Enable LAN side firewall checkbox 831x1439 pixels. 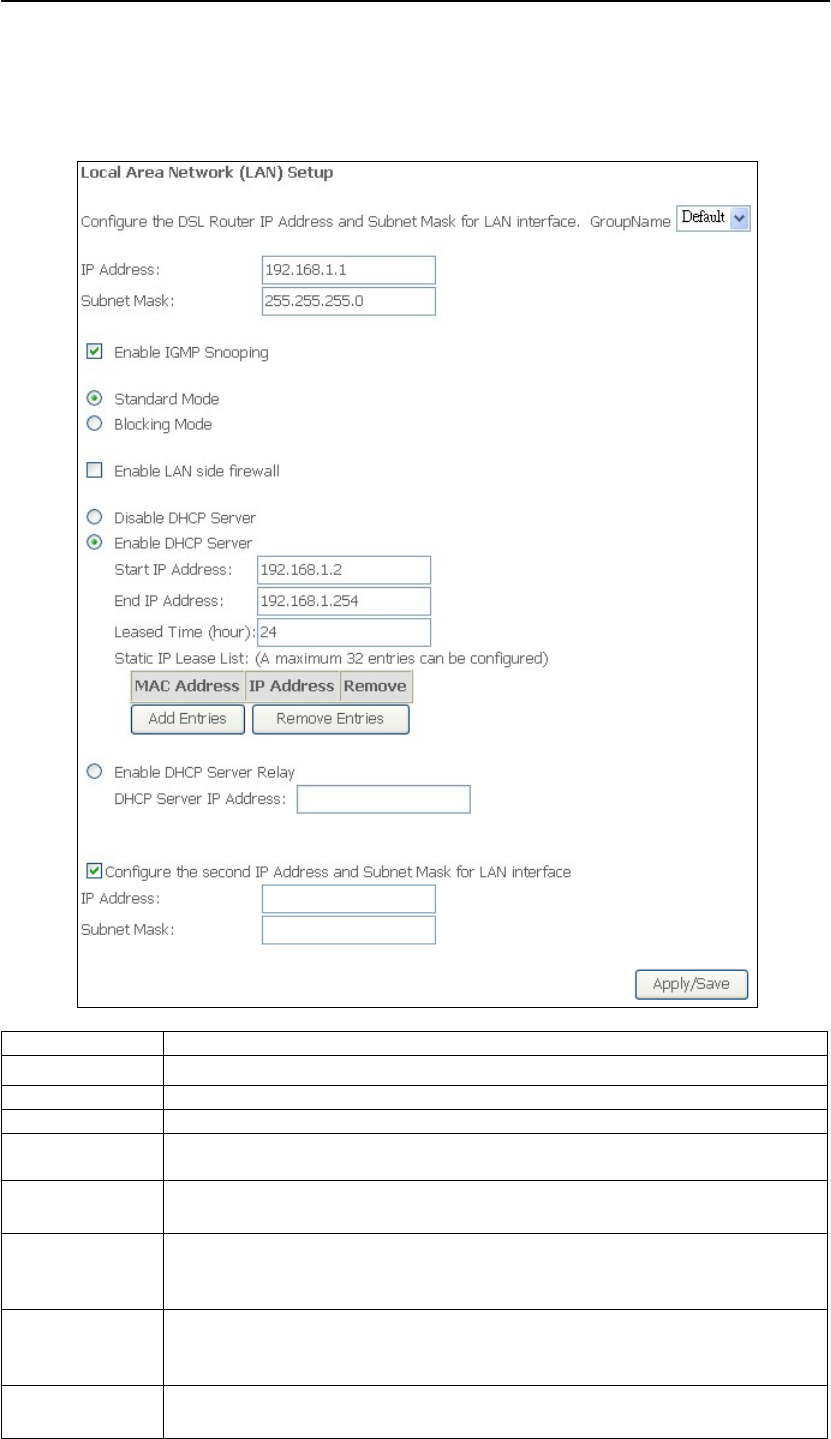coord(94,470)
